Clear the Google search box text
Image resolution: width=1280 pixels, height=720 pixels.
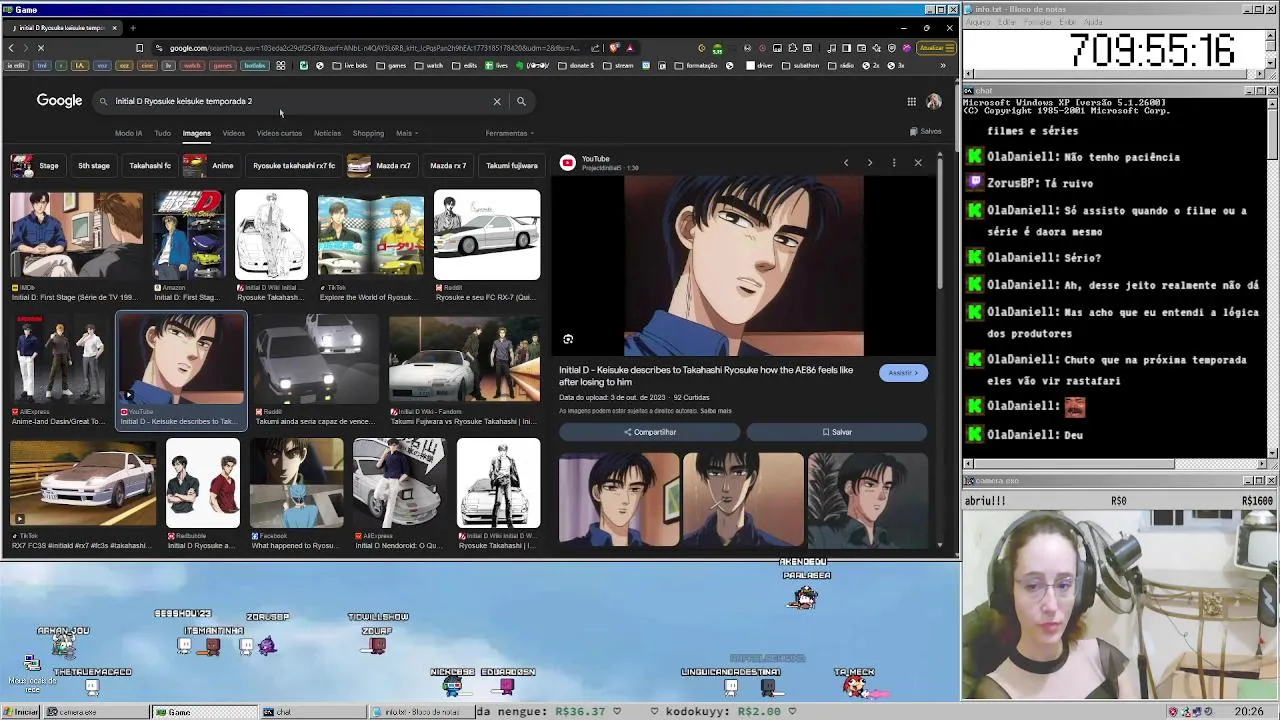point(497,101)
